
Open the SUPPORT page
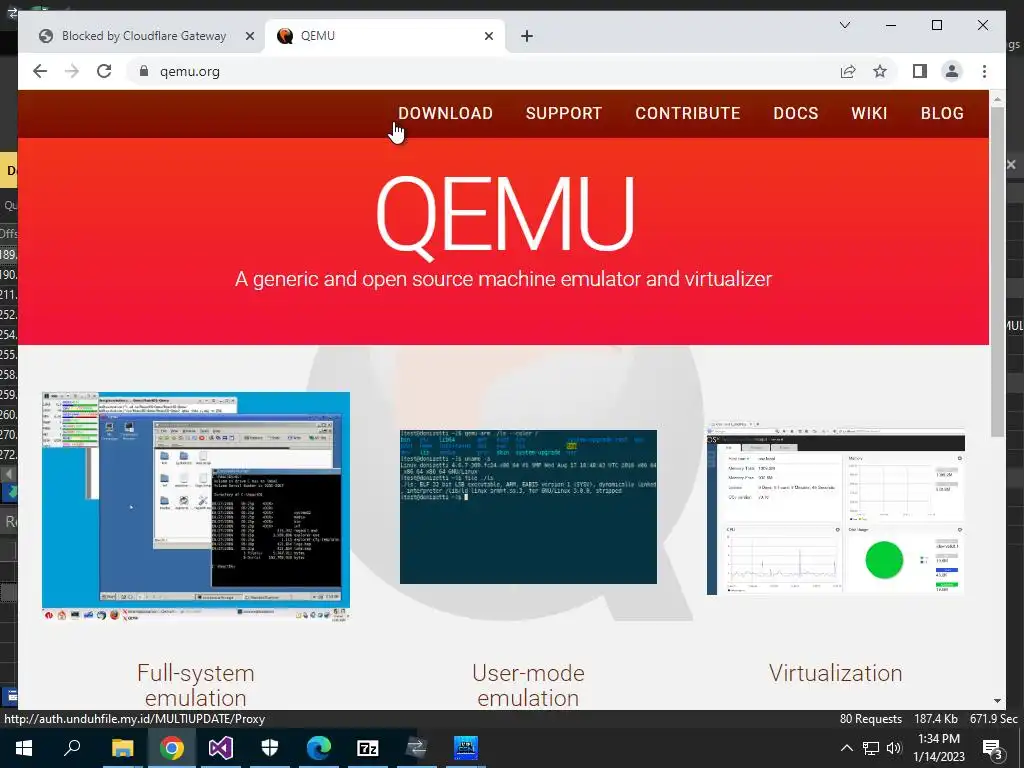tap(564, 113)
